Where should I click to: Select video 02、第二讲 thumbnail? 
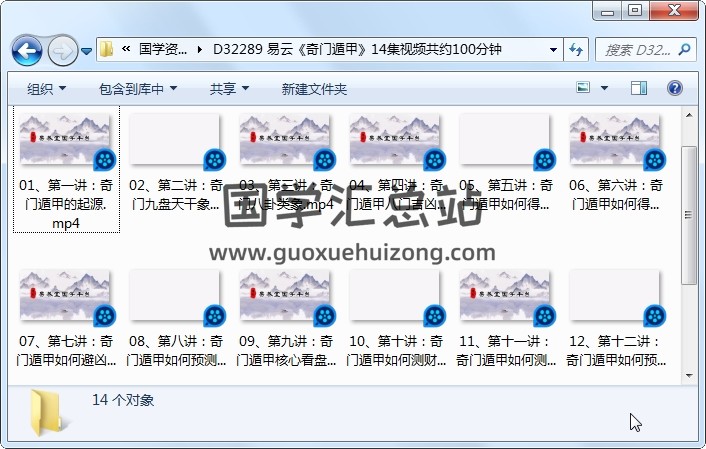[x=177, y=141]
